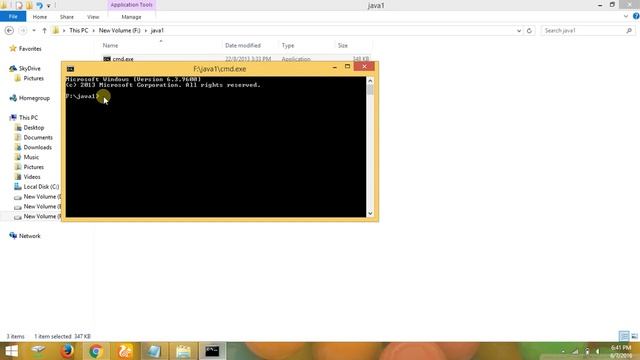Screen dimensions: 640x360
Task: Refresh the java1 folder view
Action: [529, 31]
